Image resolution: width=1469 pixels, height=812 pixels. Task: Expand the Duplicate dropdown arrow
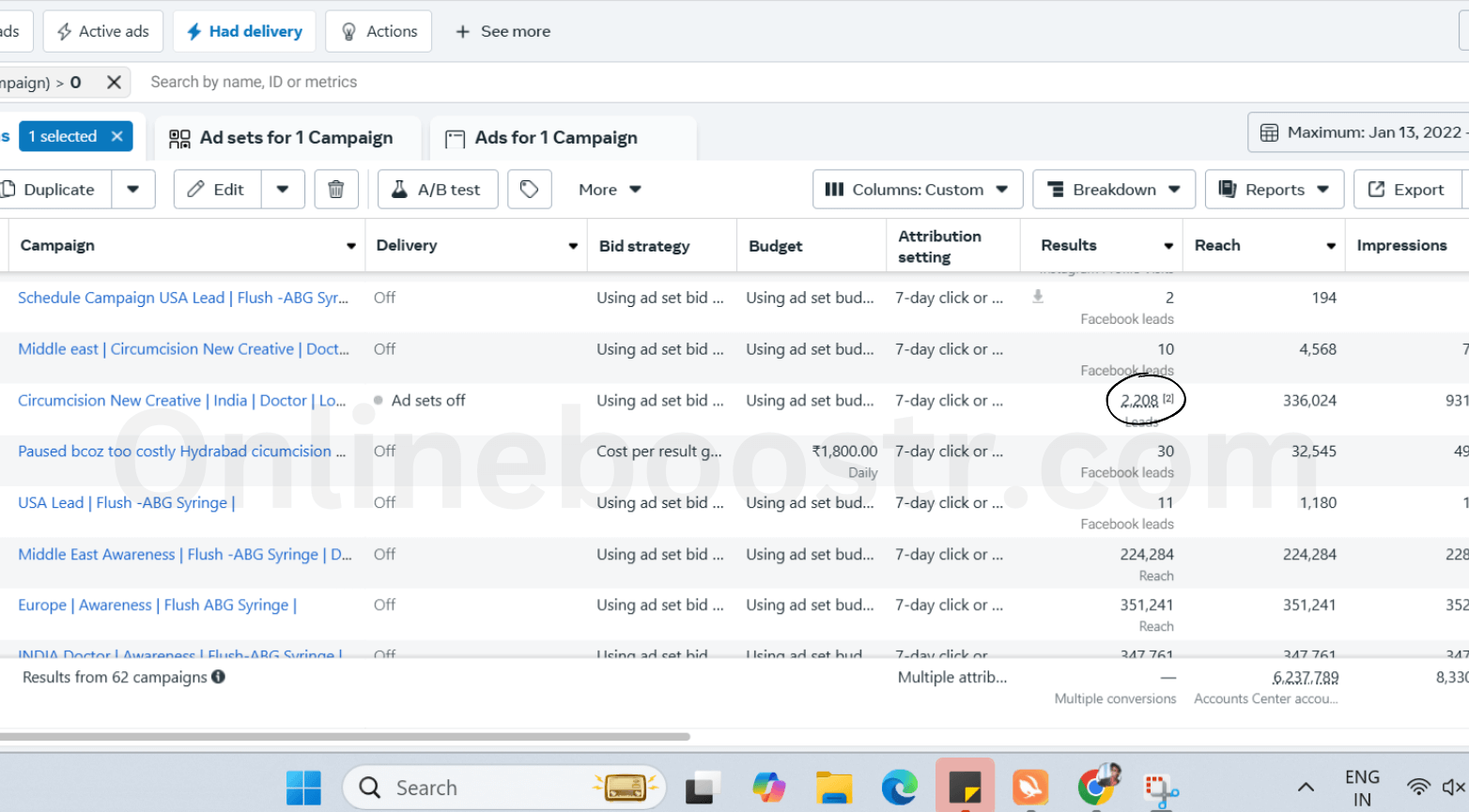point(133,190)
